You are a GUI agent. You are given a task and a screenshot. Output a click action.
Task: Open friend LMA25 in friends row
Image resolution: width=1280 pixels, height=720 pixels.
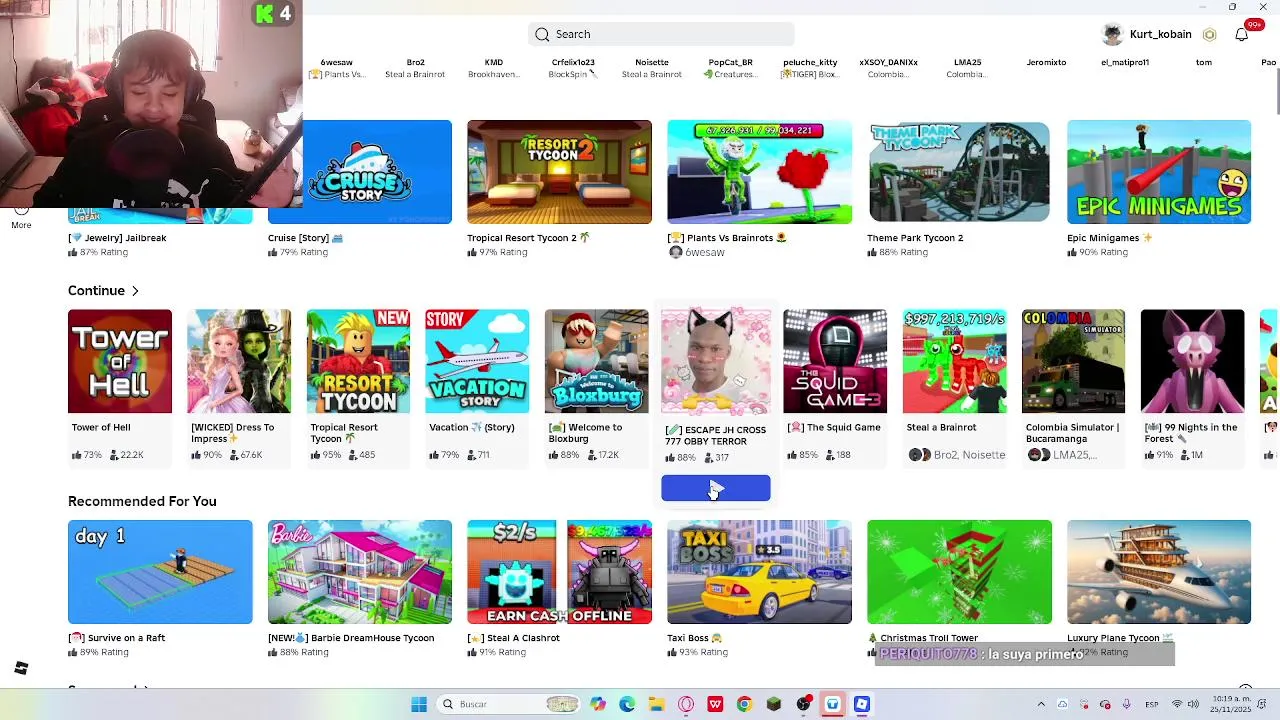click(967, 68)
